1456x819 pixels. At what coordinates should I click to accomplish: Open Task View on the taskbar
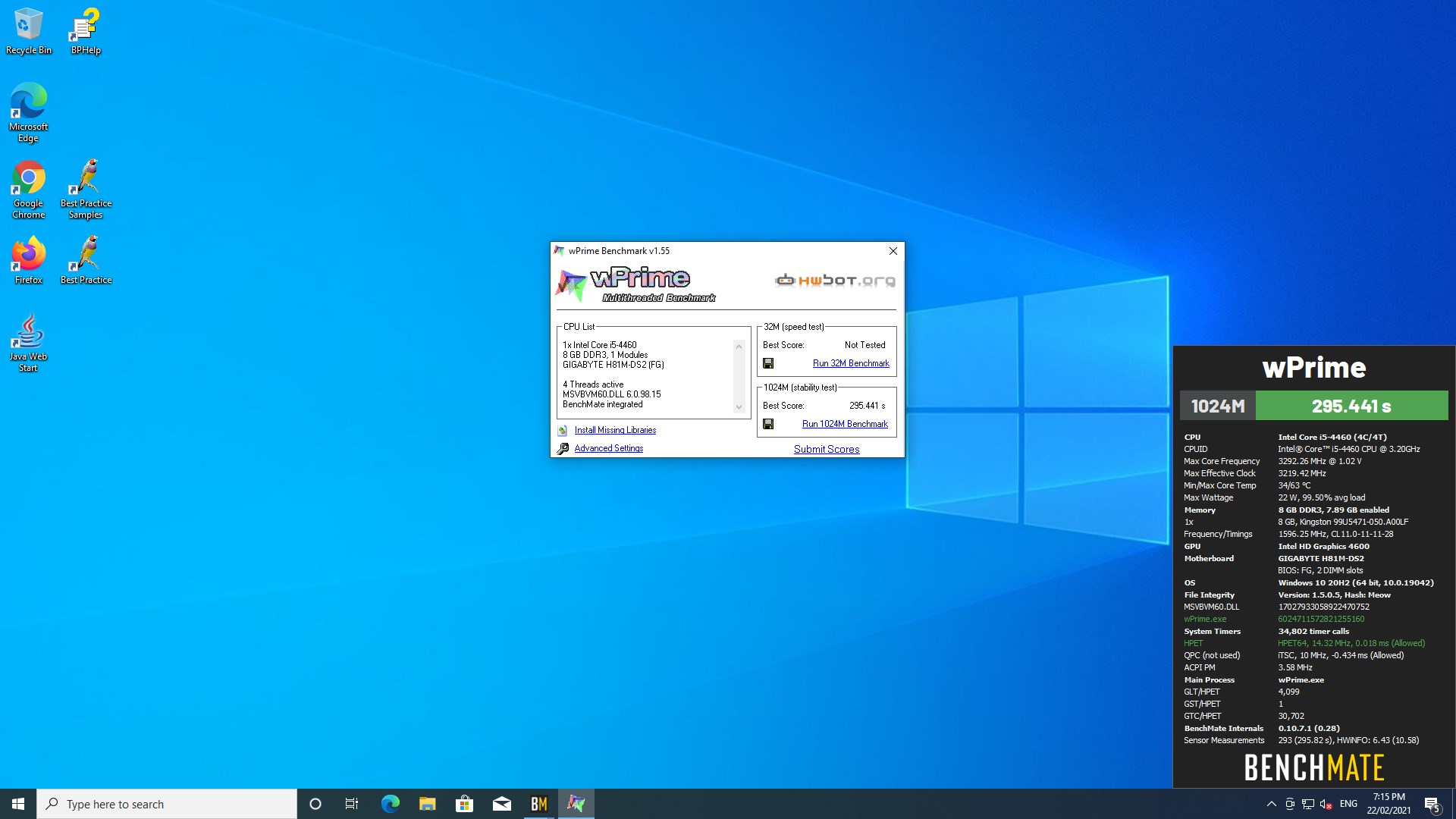tap(352, 804)
